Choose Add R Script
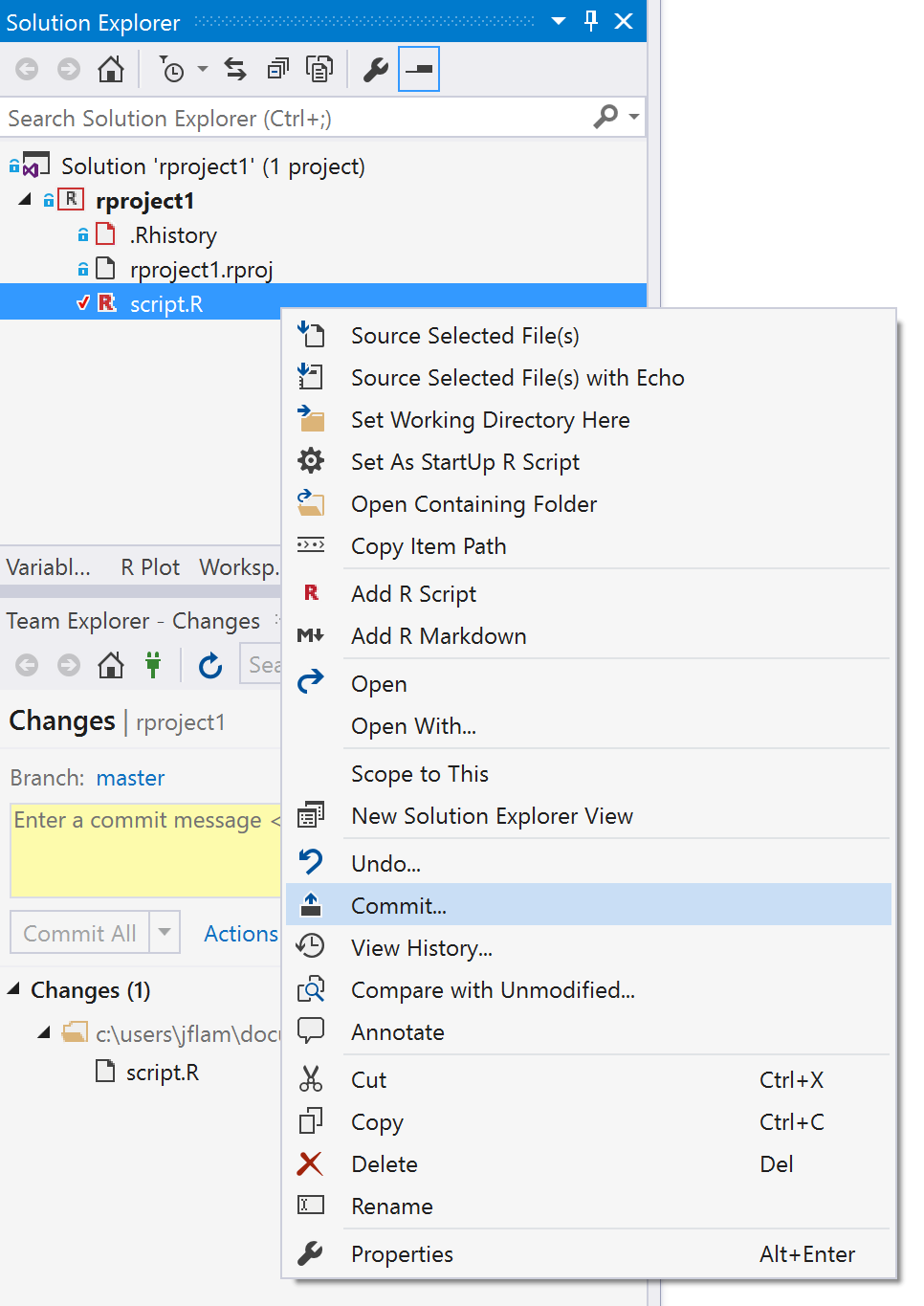This screenshot has height=1306, width=924. pyautogui.click(x=588, y=594)
